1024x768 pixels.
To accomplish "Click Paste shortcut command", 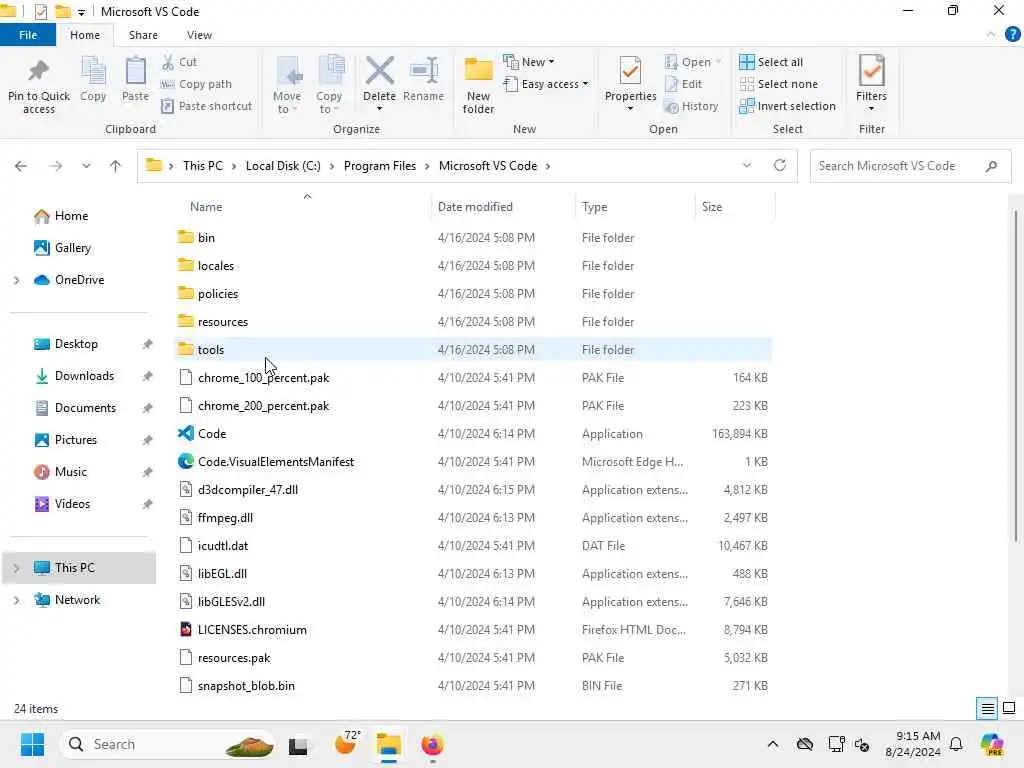I will point(206,106).
